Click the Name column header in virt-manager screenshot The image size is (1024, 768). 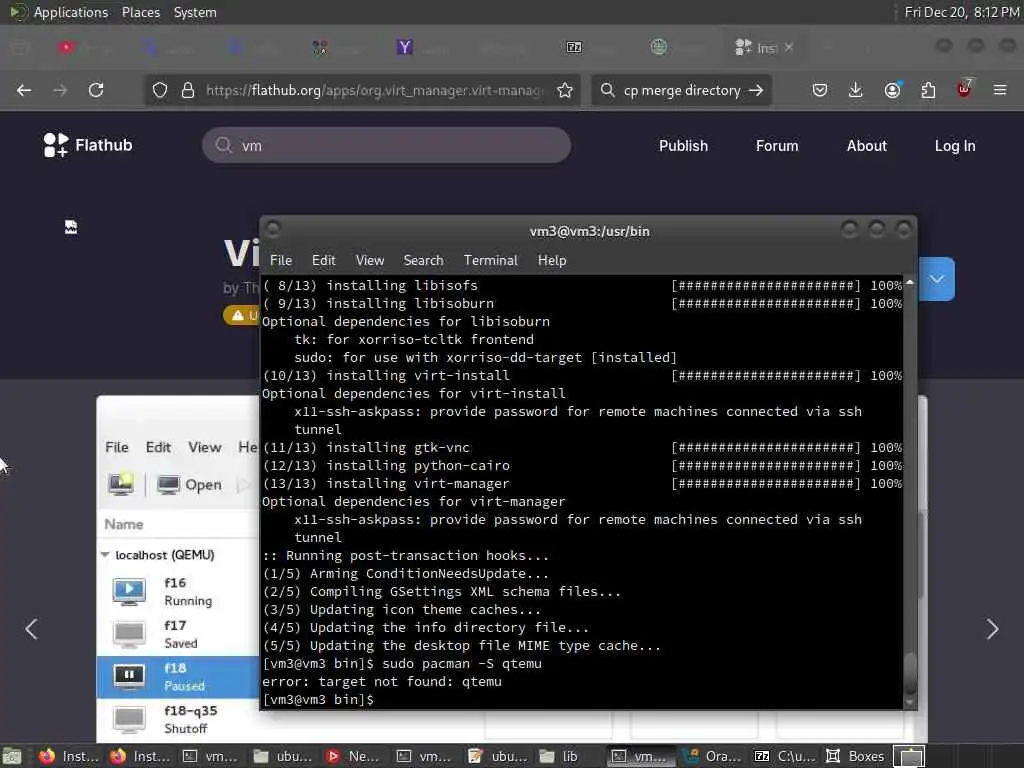[124, 524]
